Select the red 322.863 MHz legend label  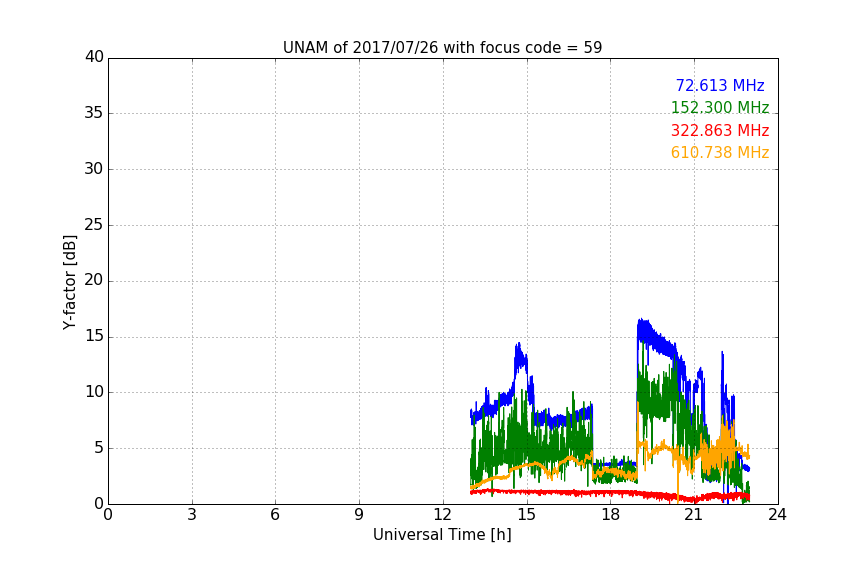[x=720, y=131]
